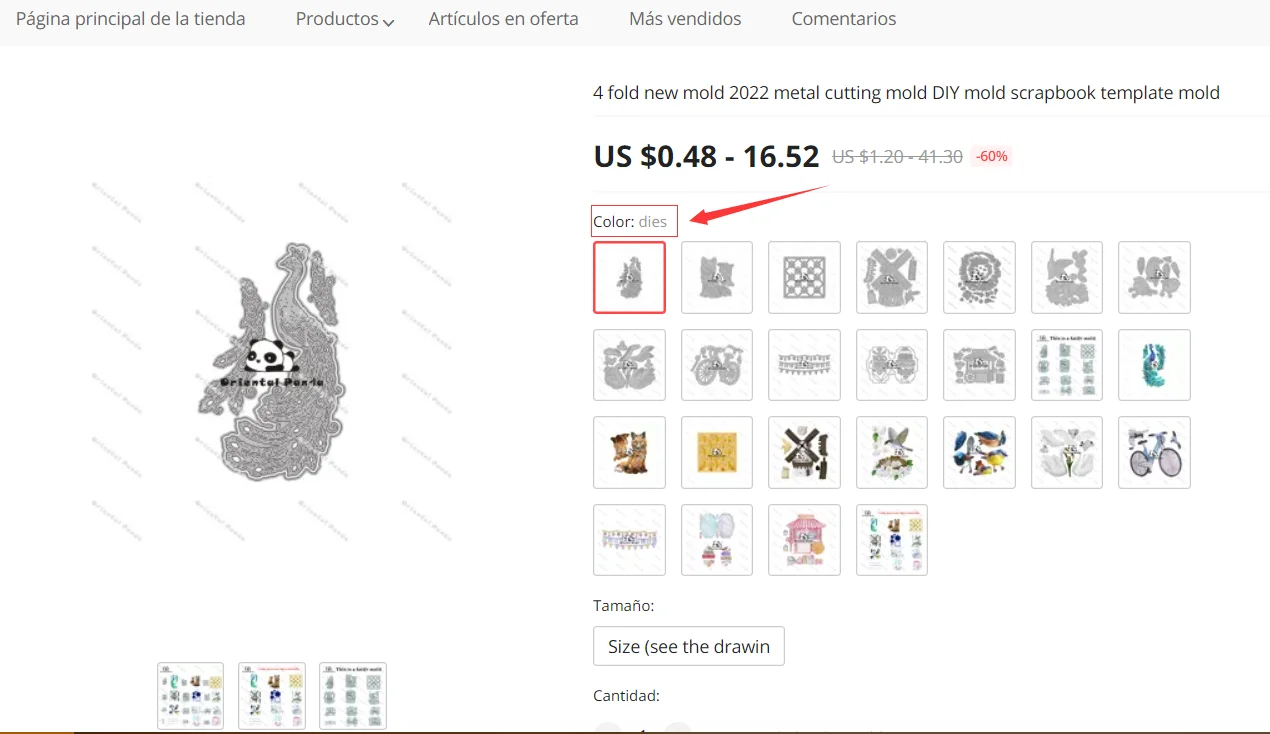Click the main peacock die product image

271,363
